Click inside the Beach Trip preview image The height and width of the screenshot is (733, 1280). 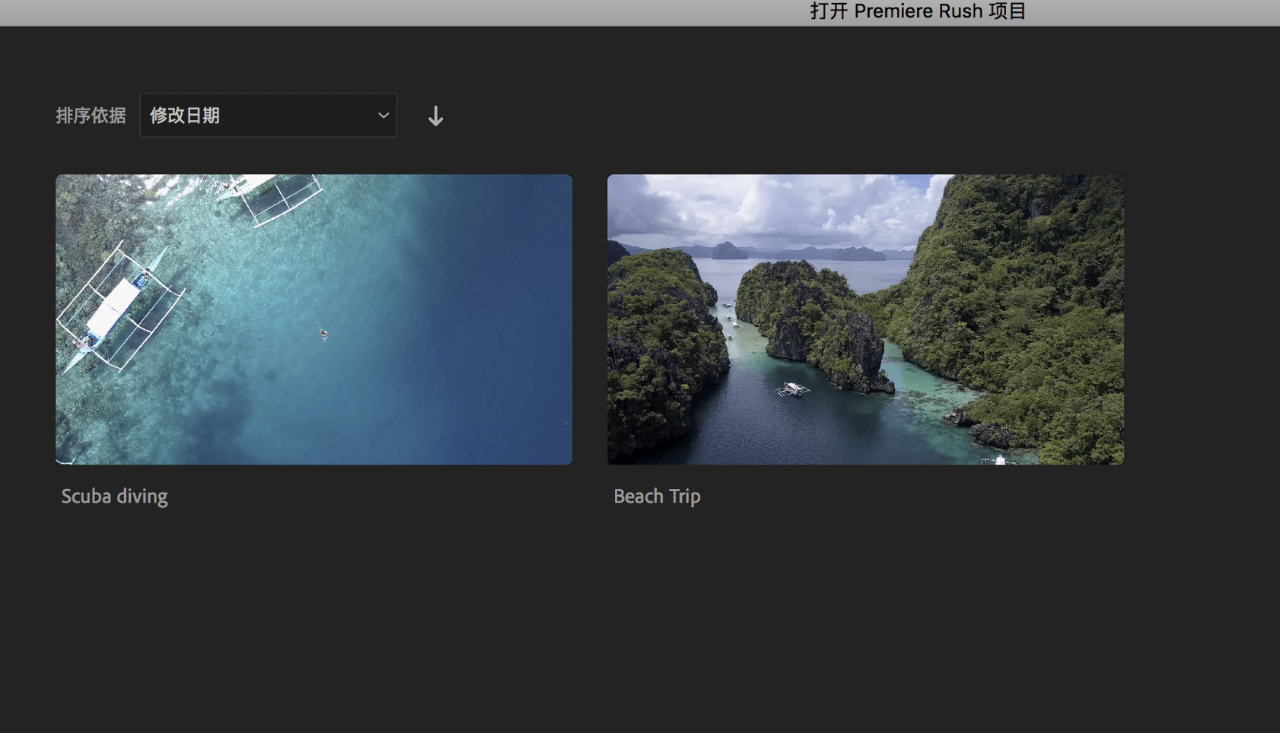coord(864,318)
